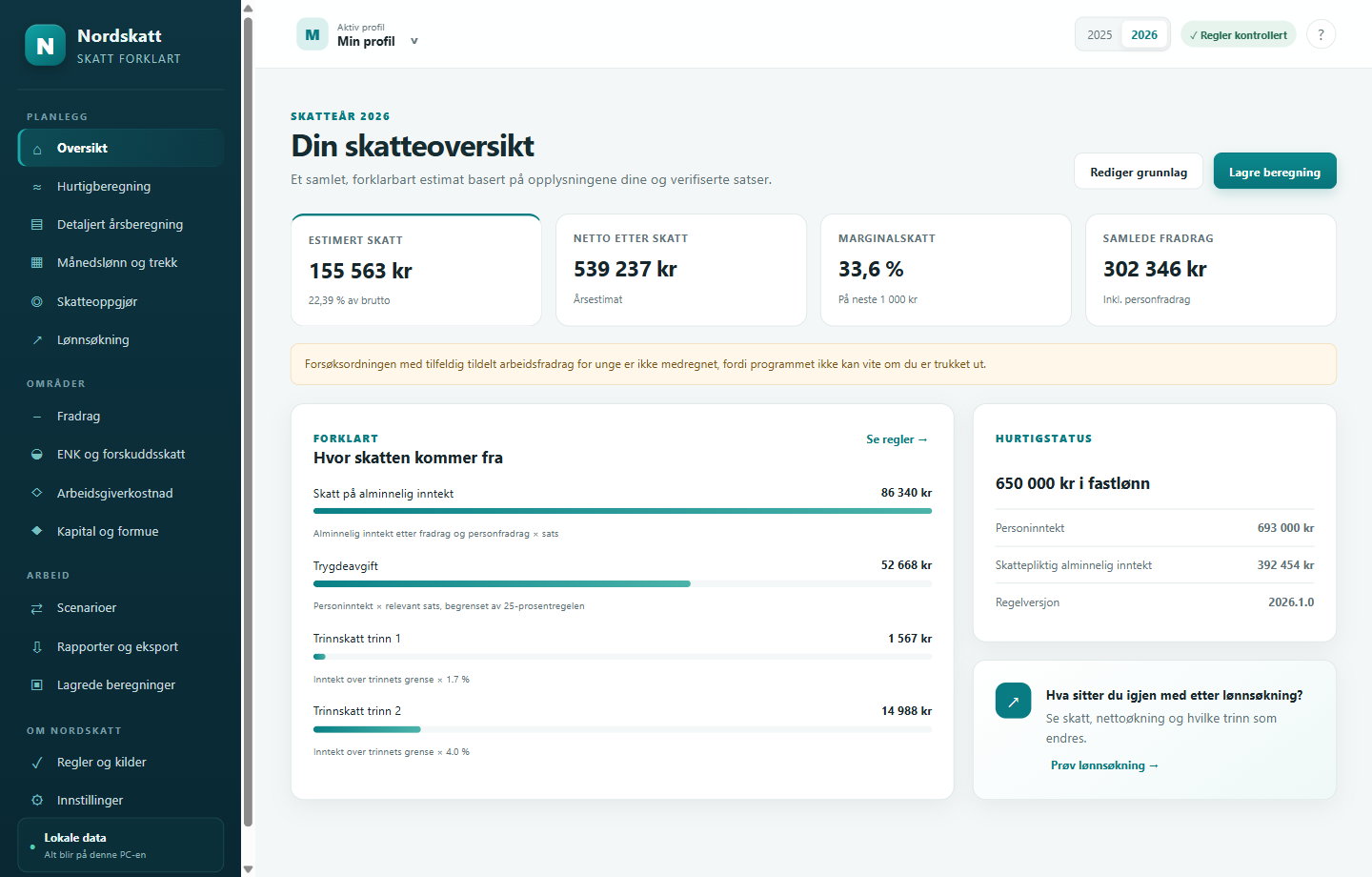Viewport: 1372px width, 877px height.
Task: Click the Fradrag minus icon
Action: tap(37, 417)
